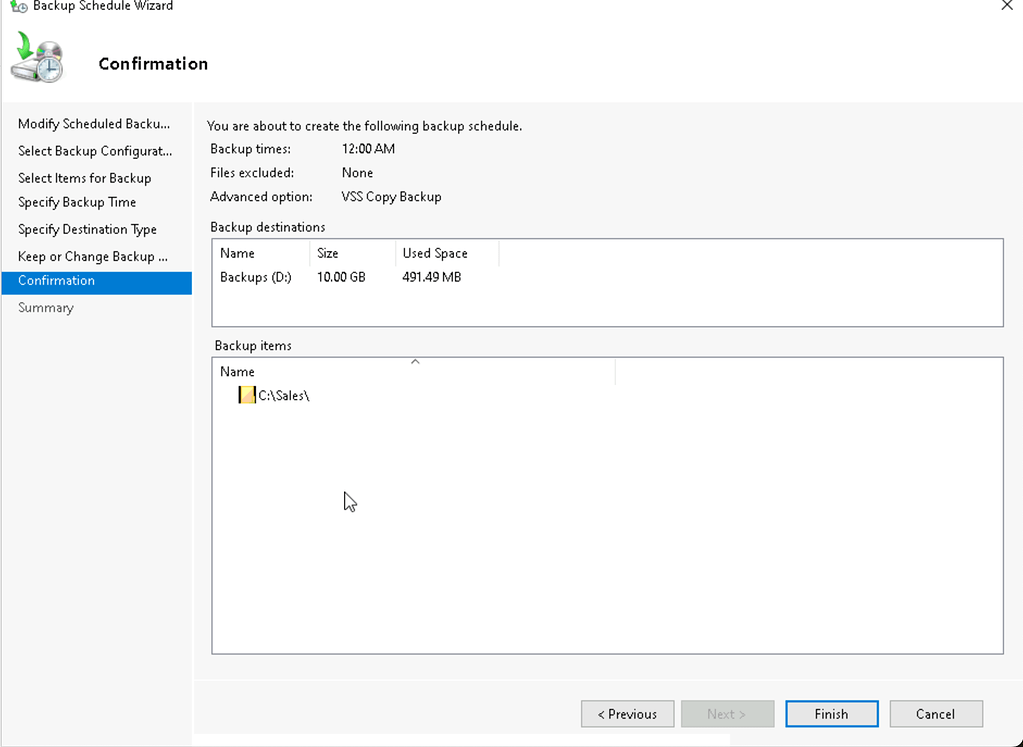Jump to Select Items for Backup step
Viewport: 1023px width, 747px height.
pyautogui.click(x=84, y=178)
